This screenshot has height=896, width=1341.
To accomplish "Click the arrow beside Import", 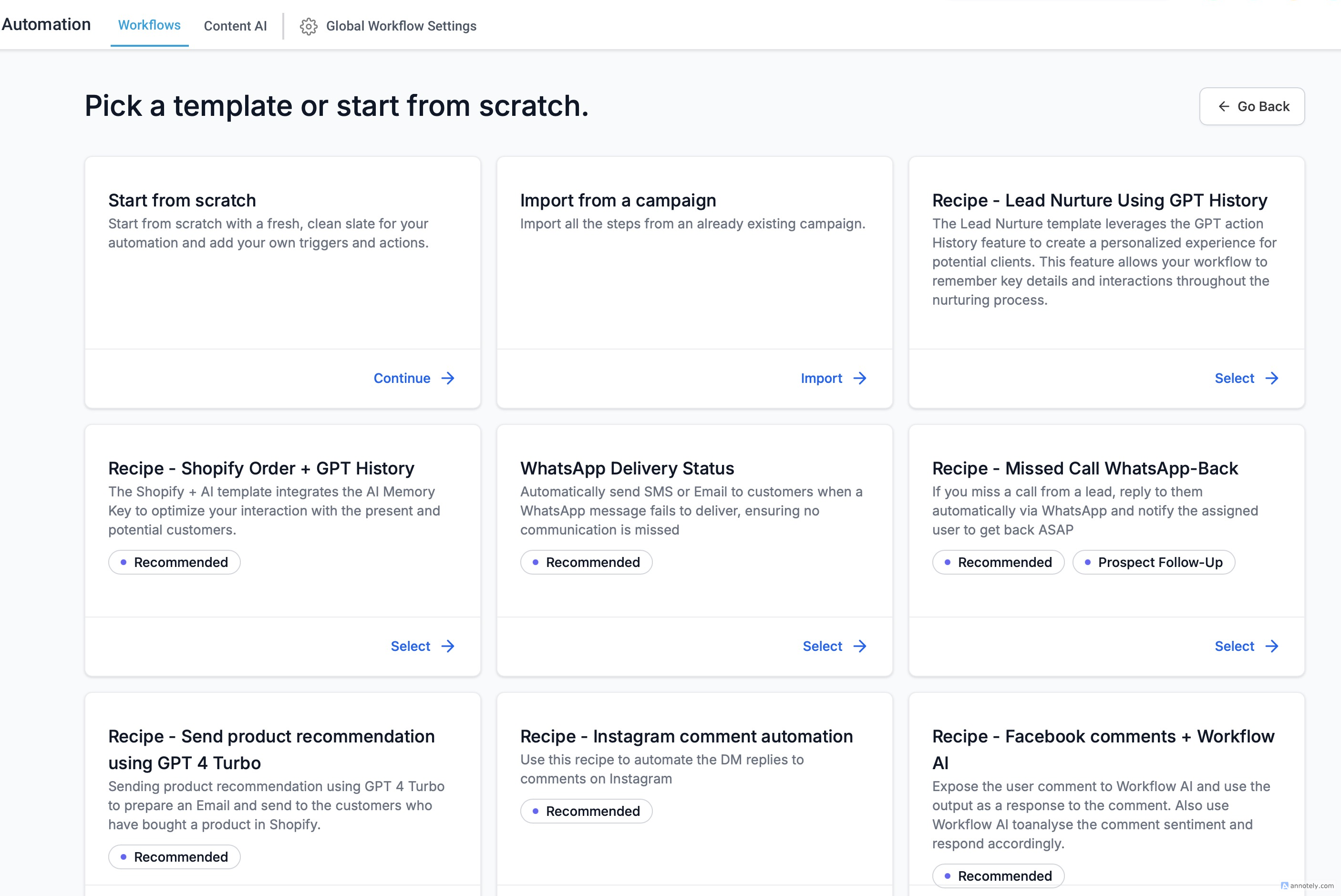I will point(860,378).
